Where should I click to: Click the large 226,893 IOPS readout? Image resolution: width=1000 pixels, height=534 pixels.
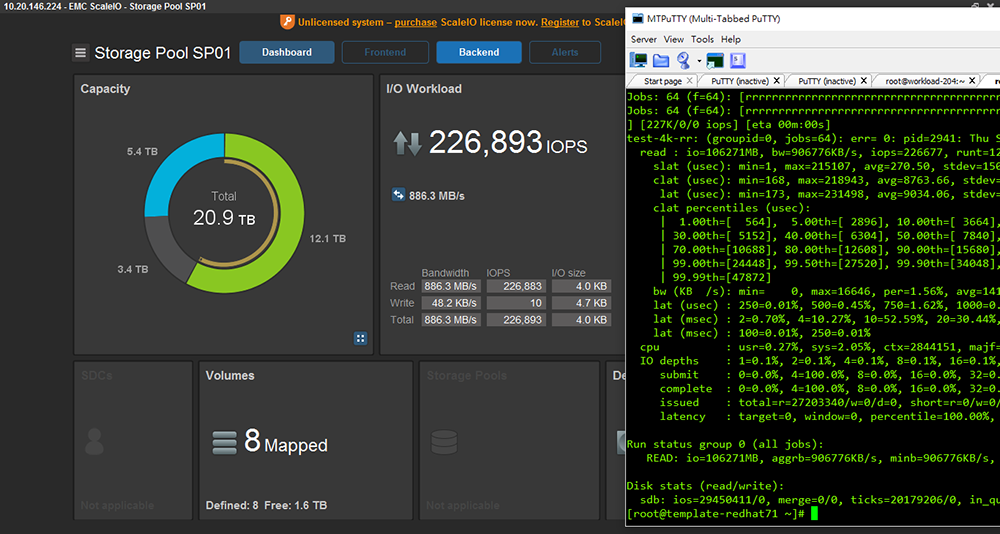pyautogui.click(x=508, y=143)
